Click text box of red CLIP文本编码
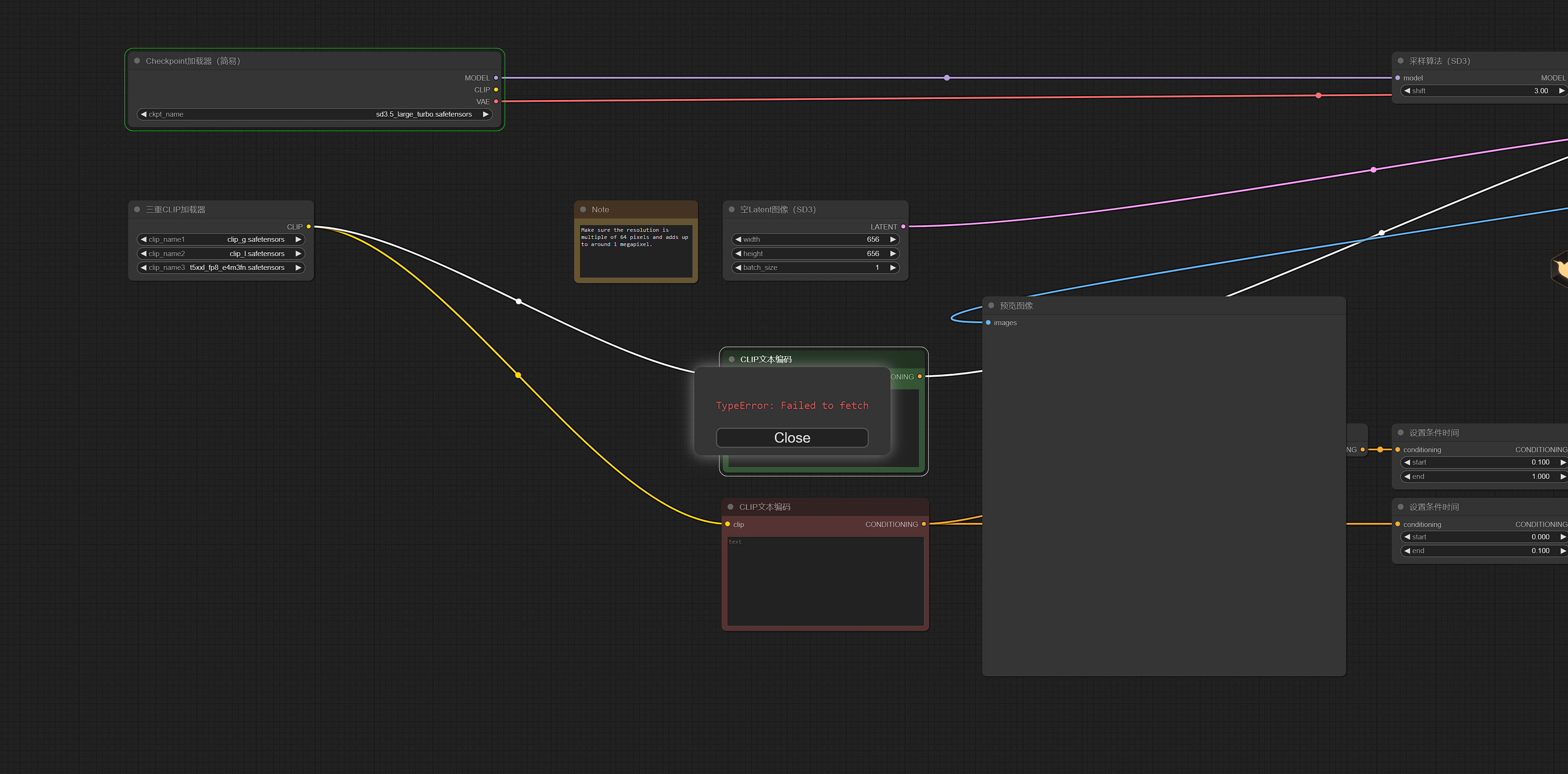 825,581
